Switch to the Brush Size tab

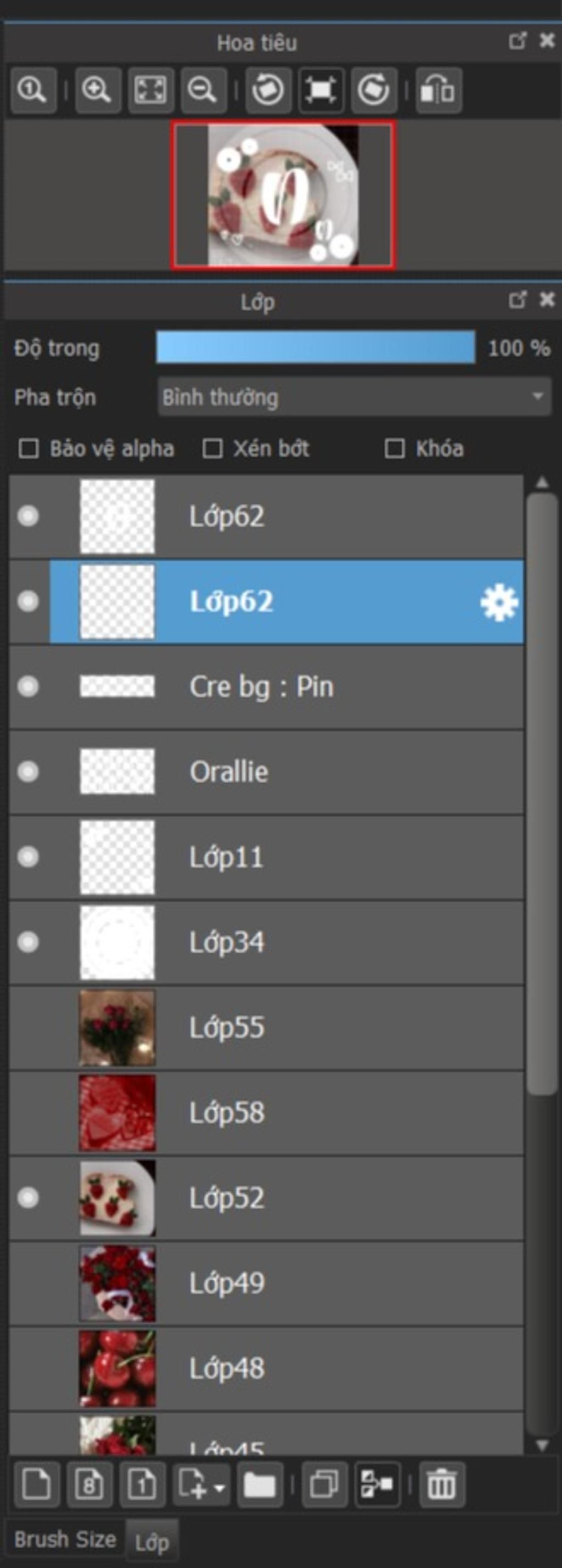(x=64, y=1539)
